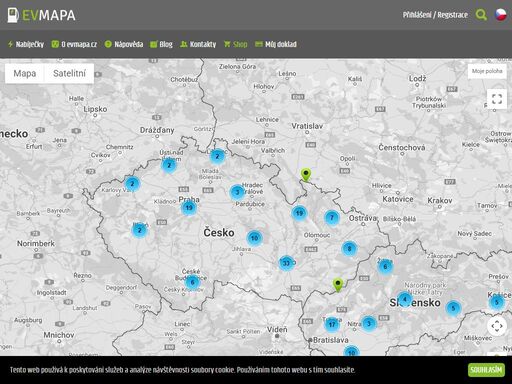Image resolution: width=512 pixels, height=384 pixels.
Task: Switch to Mapa view
Action: [x=25, y=73]
